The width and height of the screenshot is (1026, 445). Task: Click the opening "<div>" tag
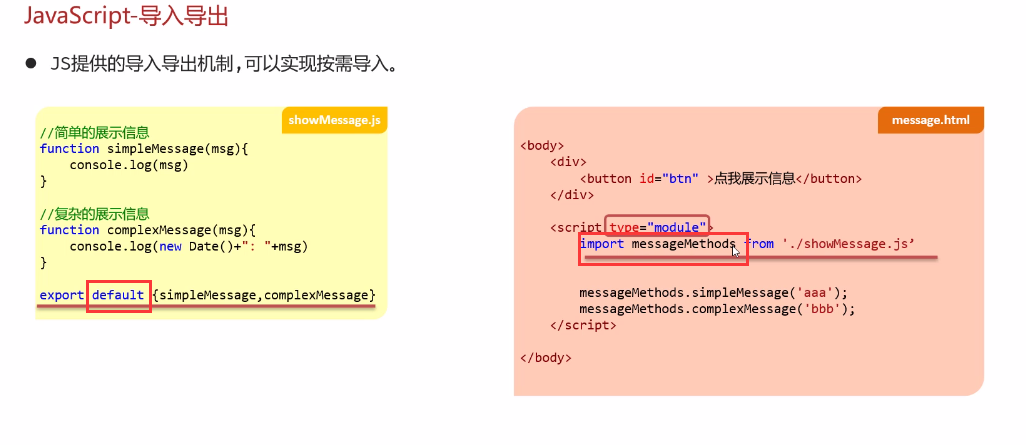click(x=568, y=162)
